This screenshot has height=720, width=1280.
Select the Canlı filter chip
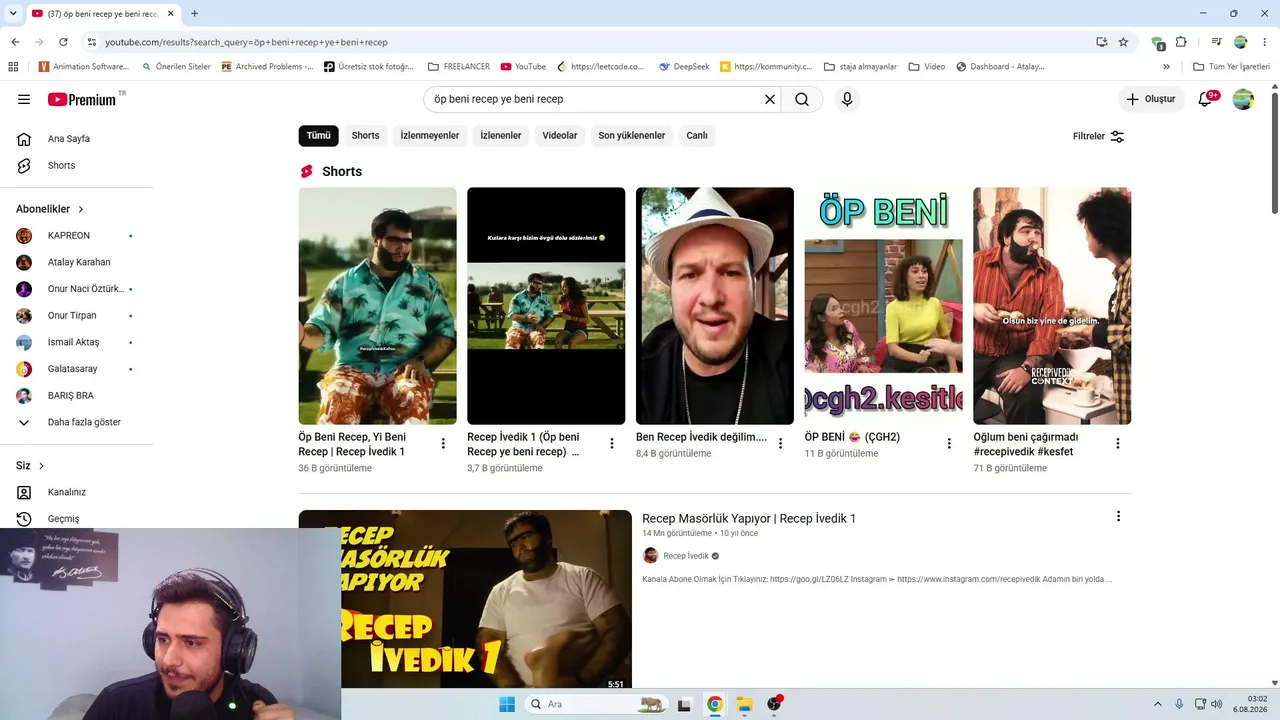click(x=697, y=136)
